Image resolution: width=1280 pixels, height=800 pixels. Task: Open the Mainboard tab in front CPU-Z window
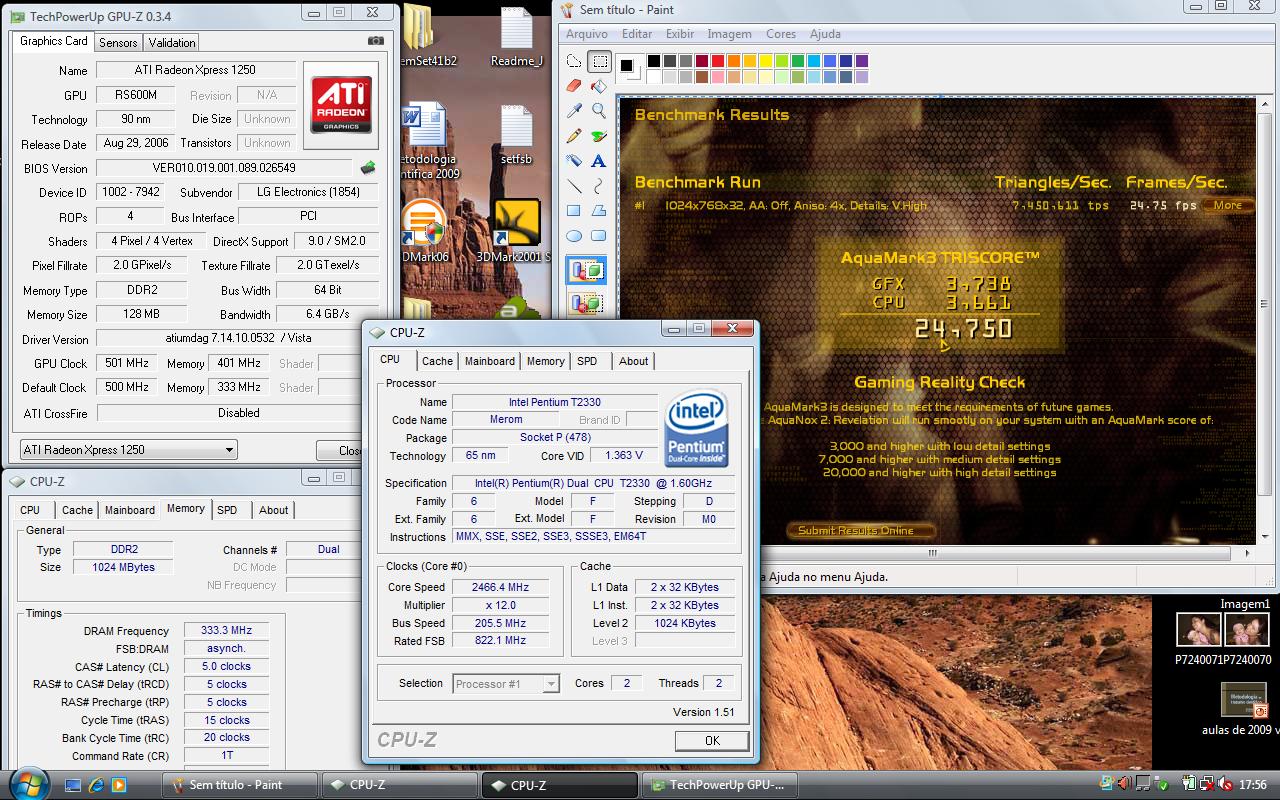[x=490, y=361]
